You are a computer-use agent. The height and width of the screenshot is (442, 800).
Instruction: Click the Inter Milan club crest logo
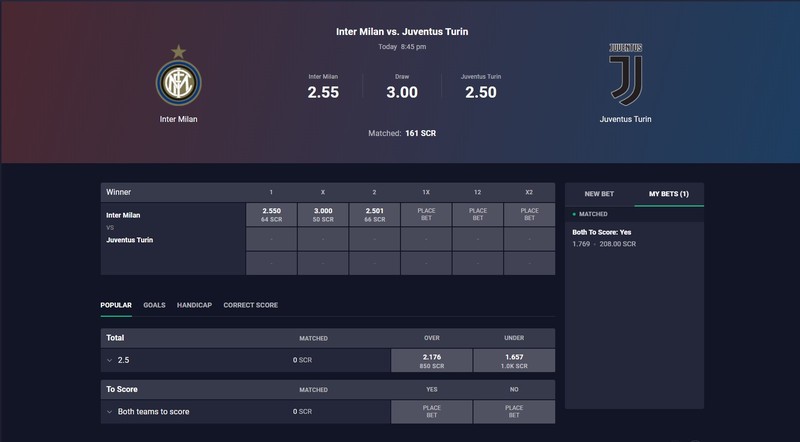pyautogui.click(x=179, y=76)
